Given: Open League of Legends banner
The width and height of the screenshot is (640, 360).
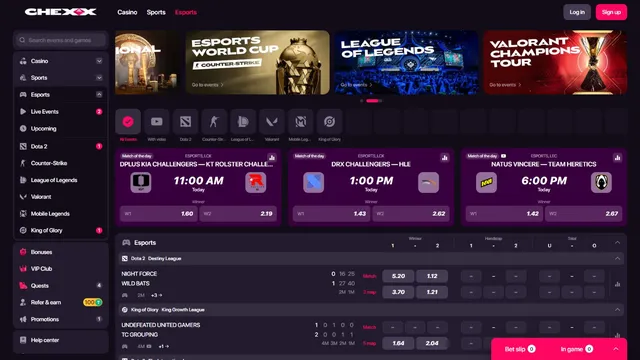Looking at the screenshot, I should (x=407, y=62).
